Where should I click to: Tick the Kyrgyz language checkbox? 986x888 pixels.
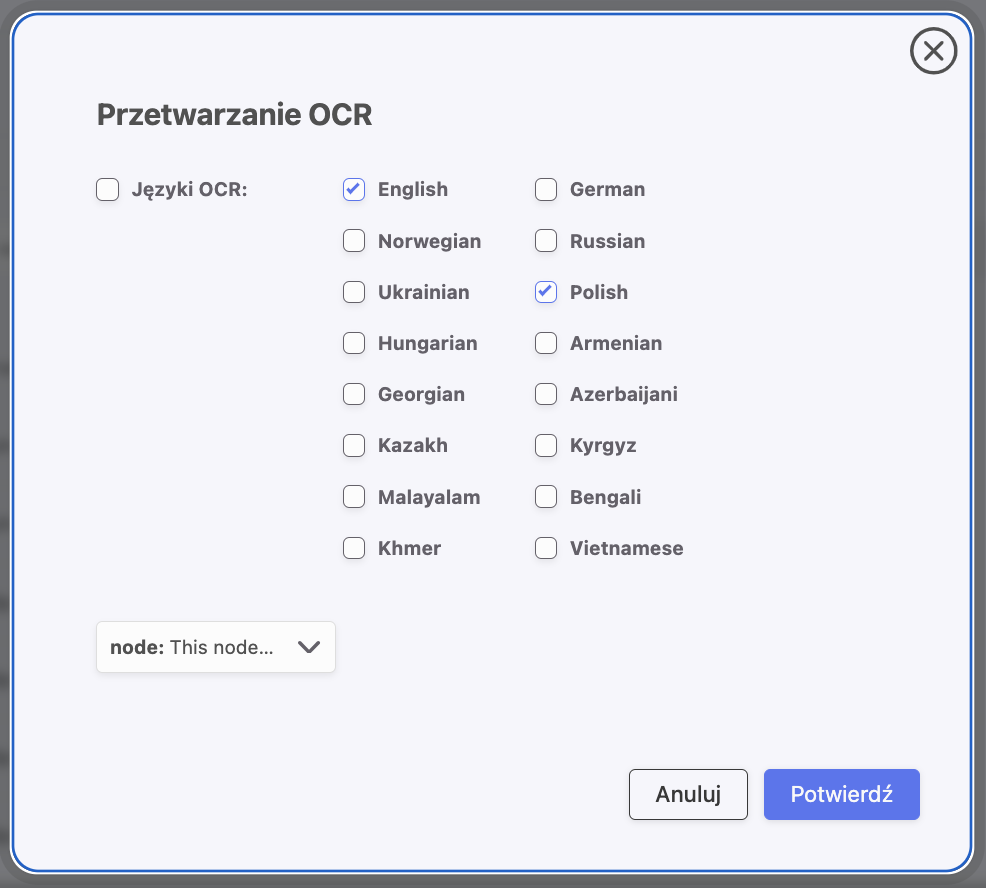pos(546,445)
